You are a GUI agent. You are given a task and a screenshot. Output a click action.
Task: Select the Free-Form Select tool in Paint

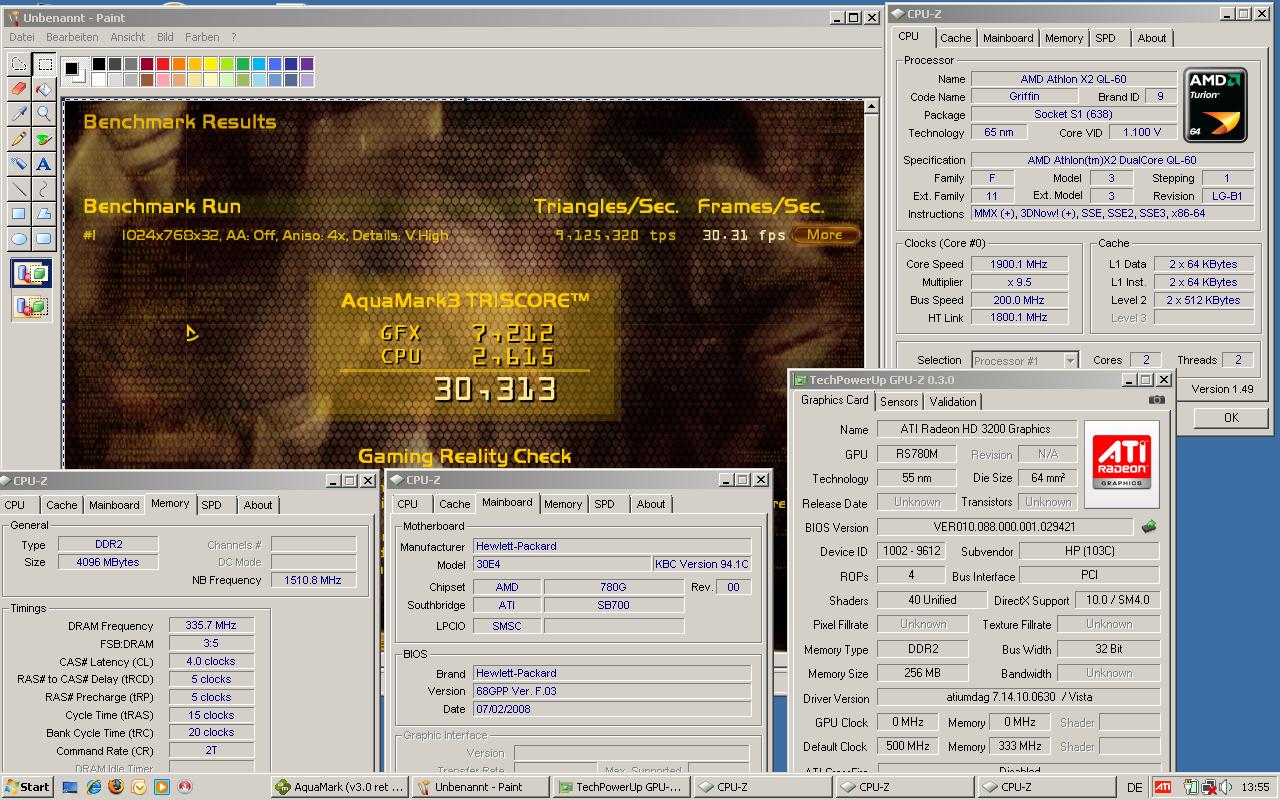19,64
